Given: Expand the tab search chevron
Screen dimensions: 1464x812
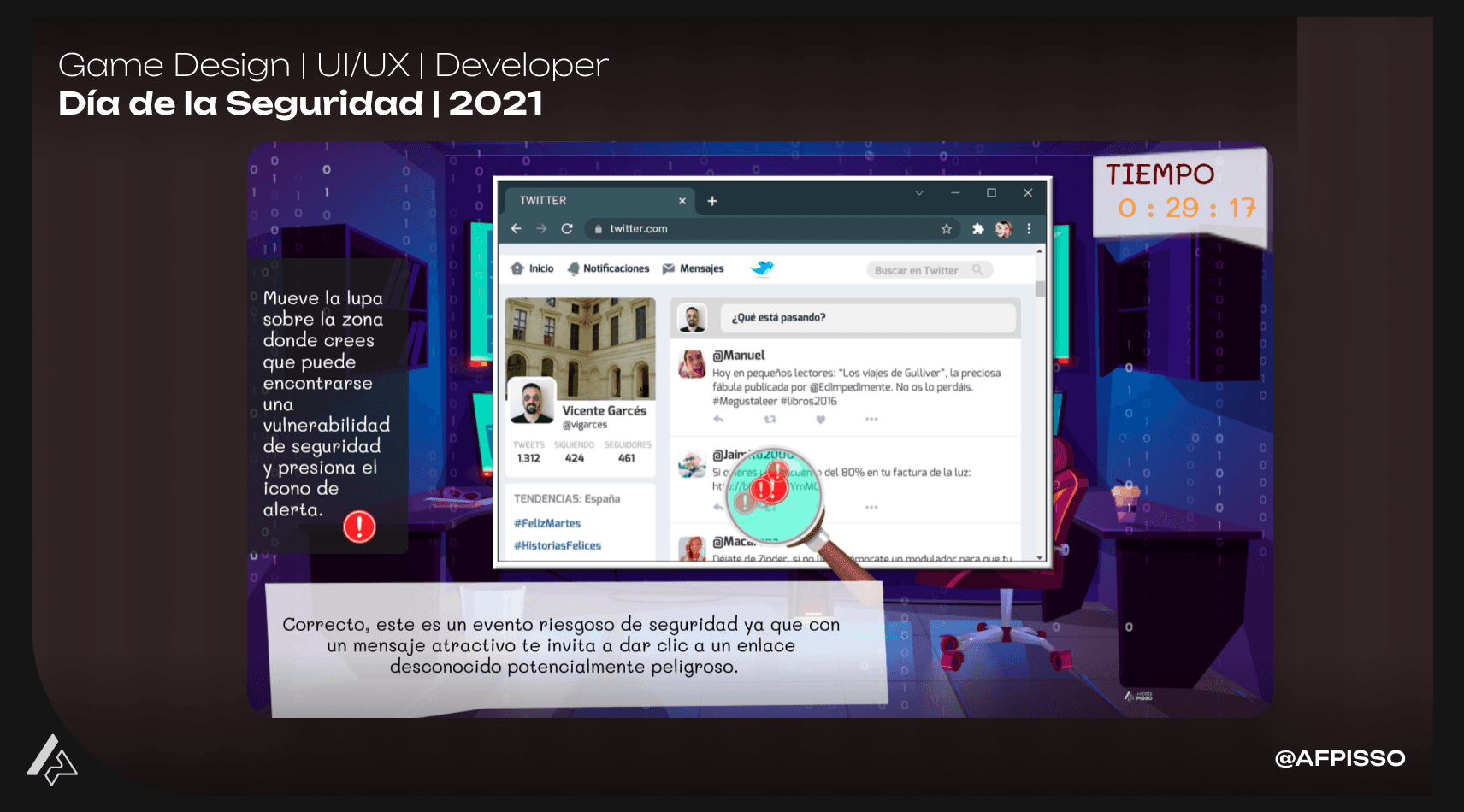Looking at the screenshot, I should point(919,193).
